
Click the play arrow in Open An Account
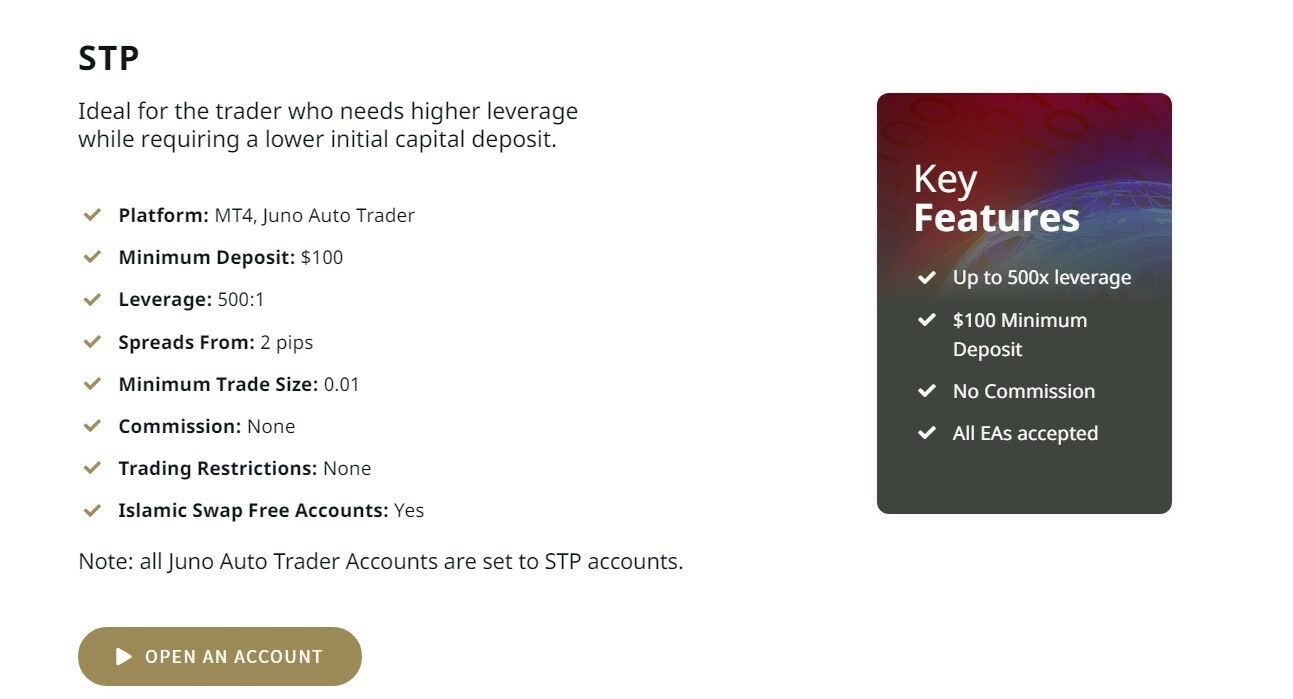tap(124, 657)
